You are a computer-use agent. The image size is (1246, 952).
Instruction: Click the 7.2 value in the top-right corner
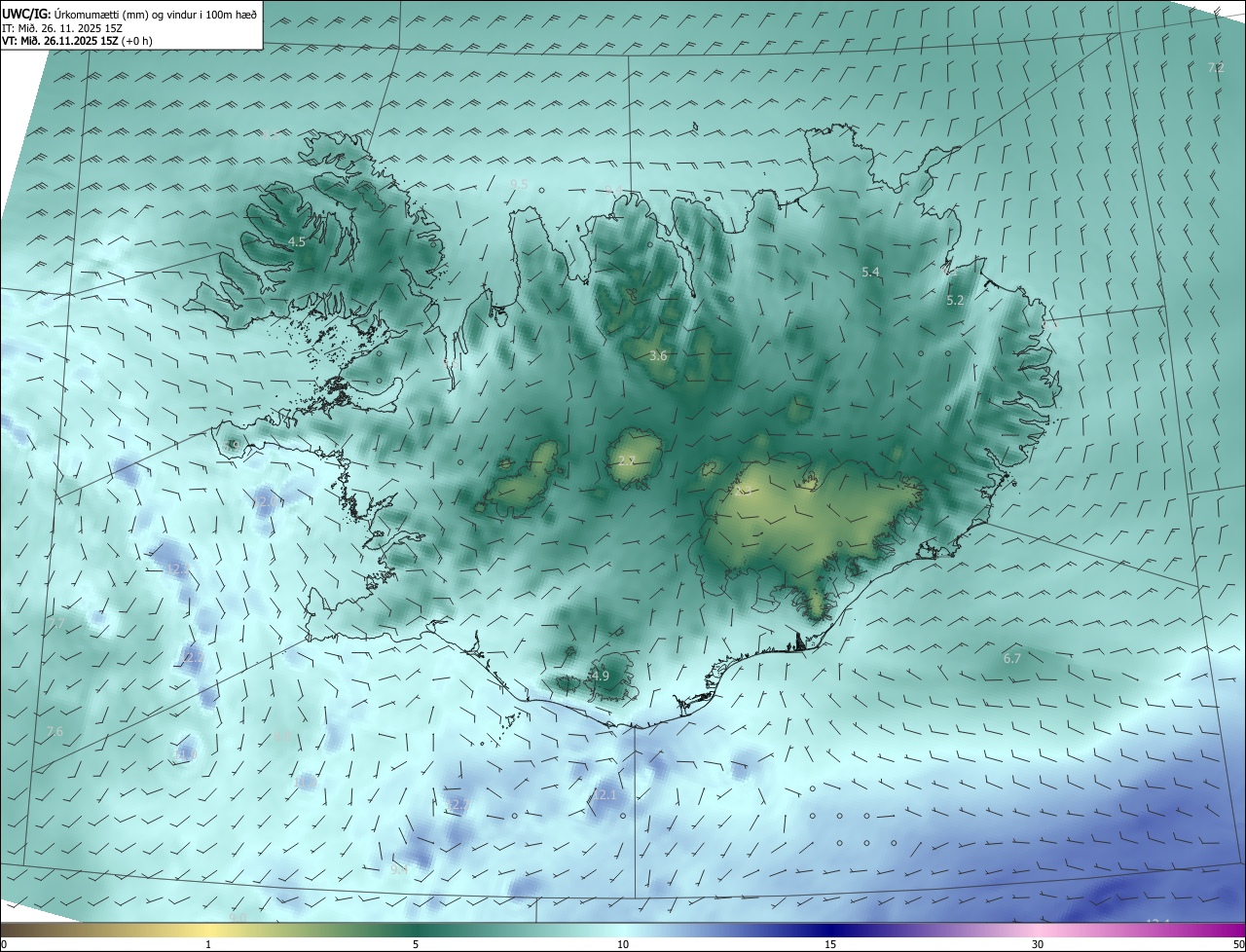1216,67
